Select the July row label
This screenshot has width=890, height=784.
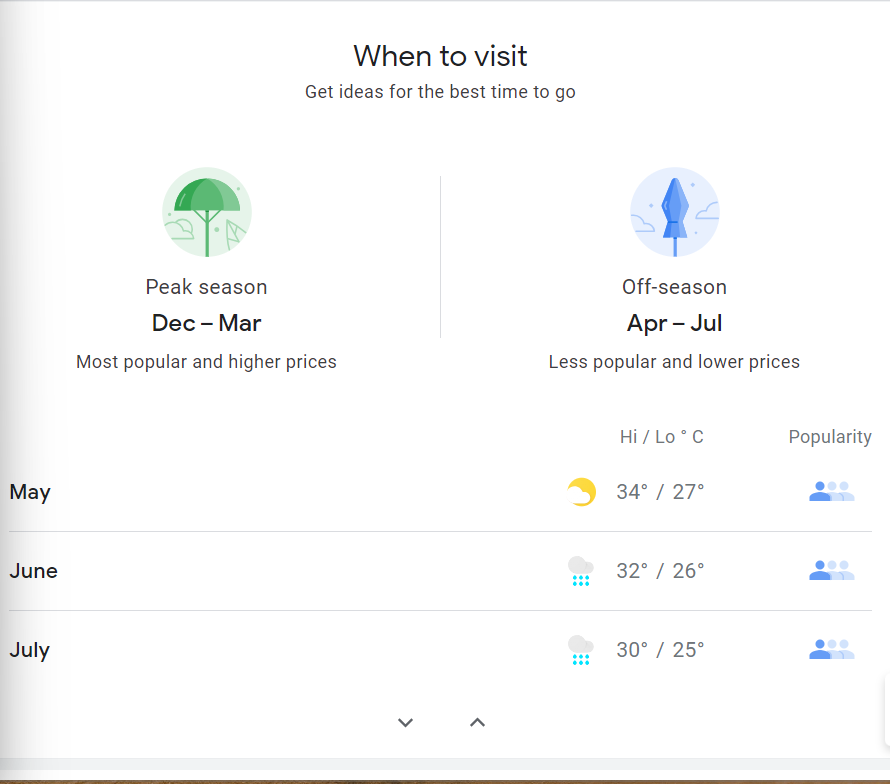point(30,650)
